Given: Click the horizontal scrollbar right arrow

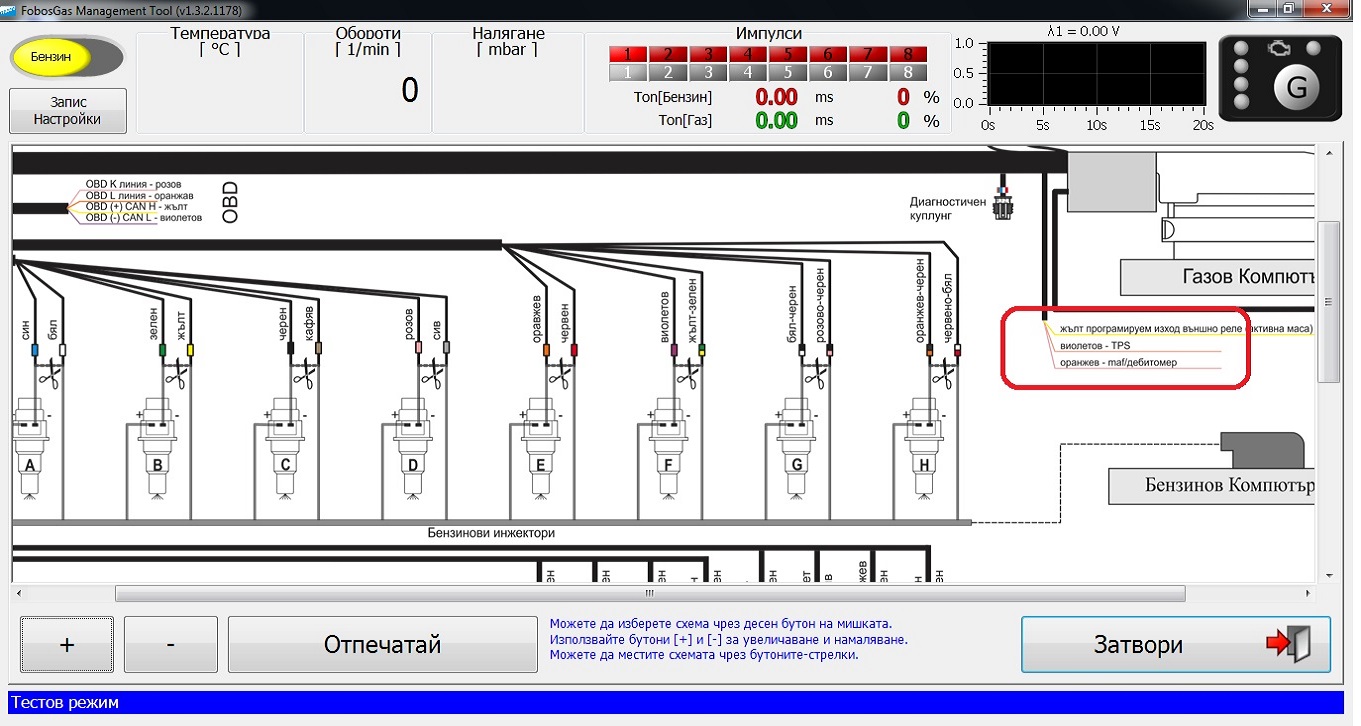Looking at the screenshot, I should point(1307,593).
